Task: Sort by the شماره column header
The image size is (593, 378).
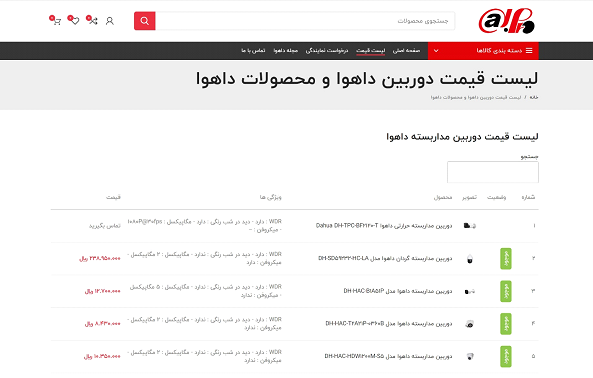Action: (528, 197)
